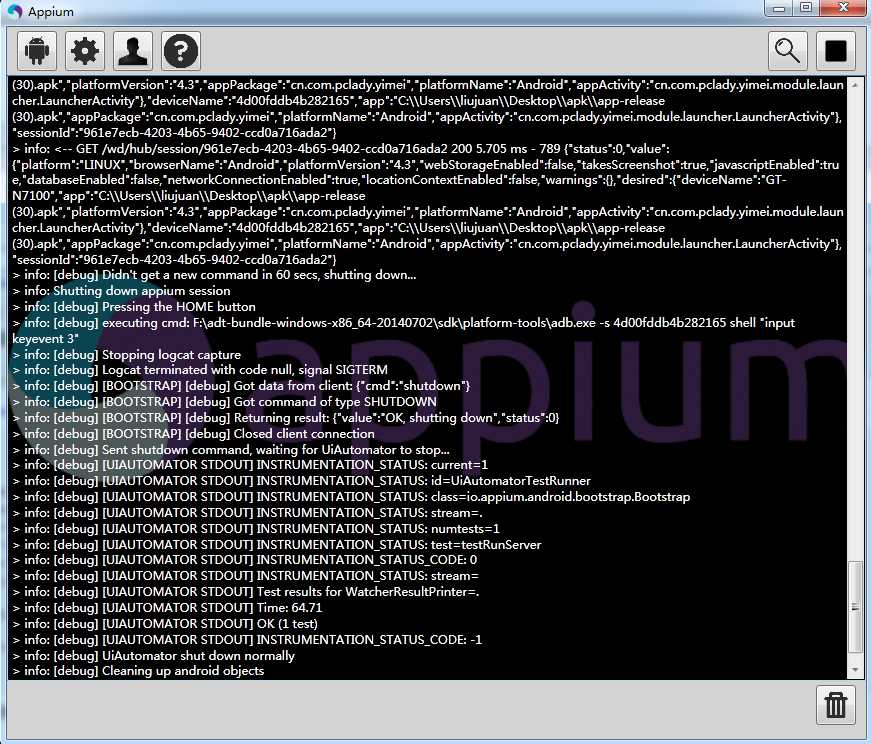
Task: Click the Appium logo in title bar
Action: point(15,11)
